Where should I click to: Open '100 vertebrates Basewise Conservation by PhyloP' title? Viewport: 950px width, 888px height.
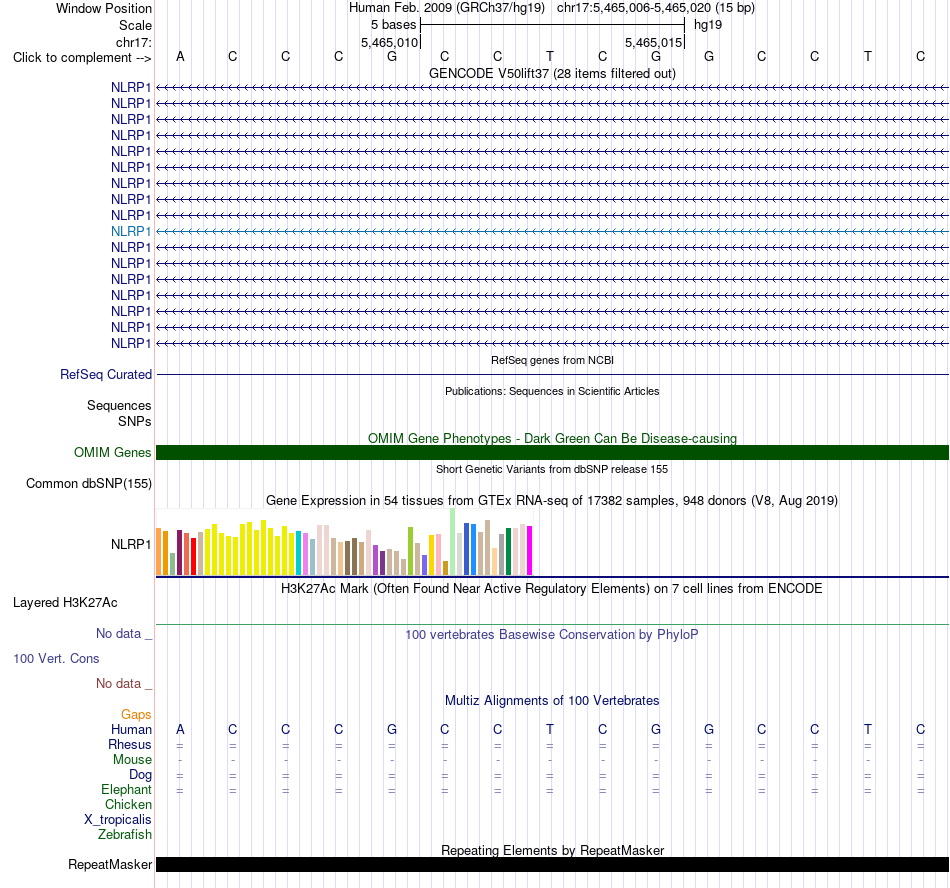point(552,635)
